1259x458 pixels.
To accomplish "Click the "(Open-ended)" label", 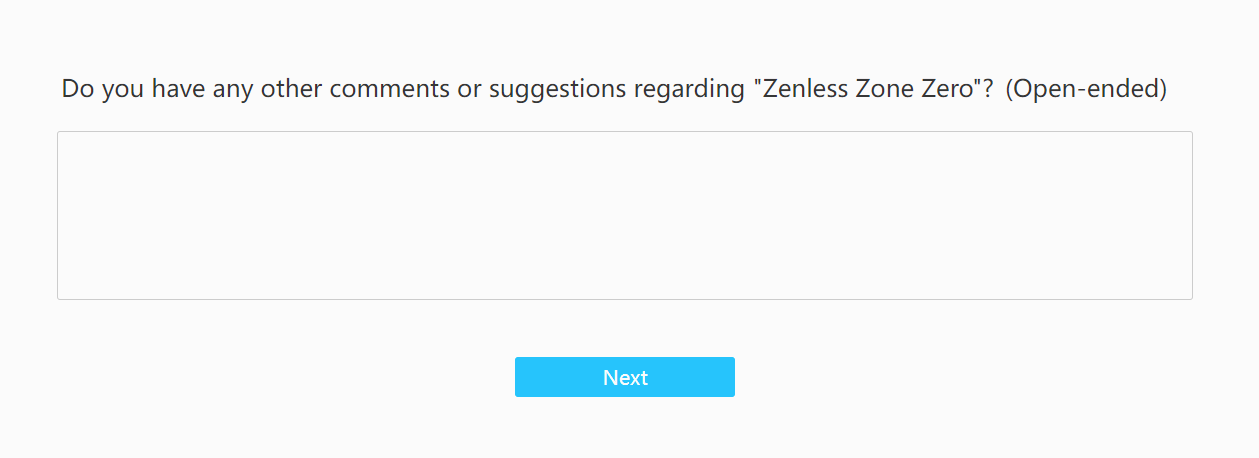I will (1086, 89).
